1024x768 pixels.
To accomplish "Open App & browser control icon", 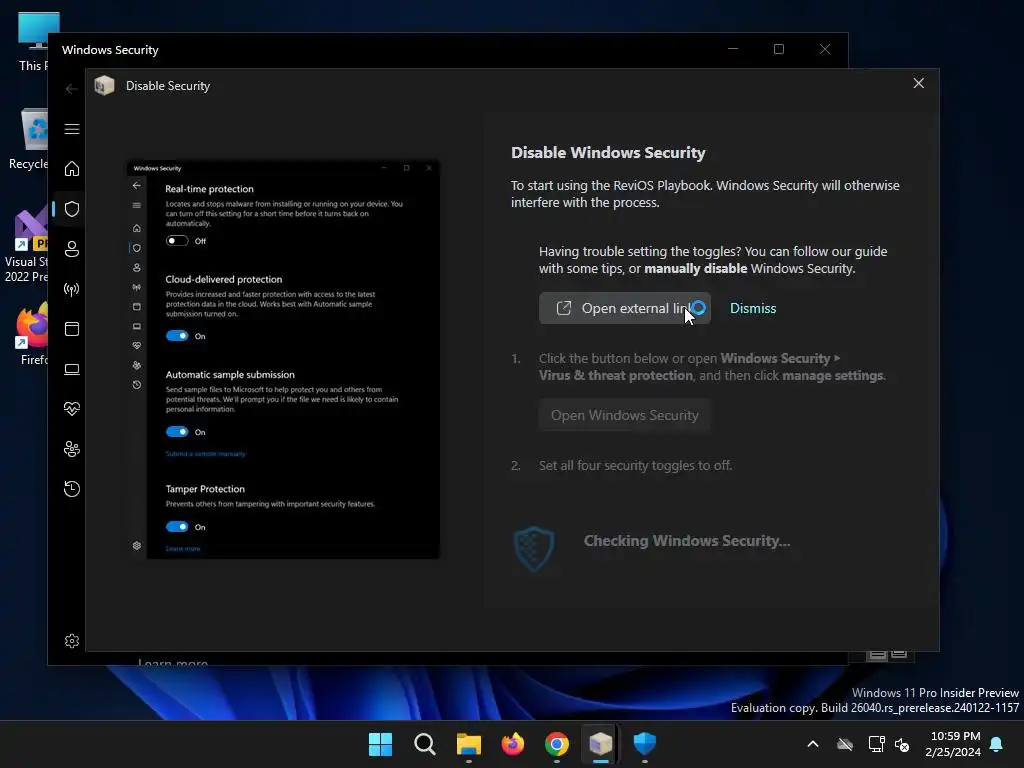I will tap(72, 328).
